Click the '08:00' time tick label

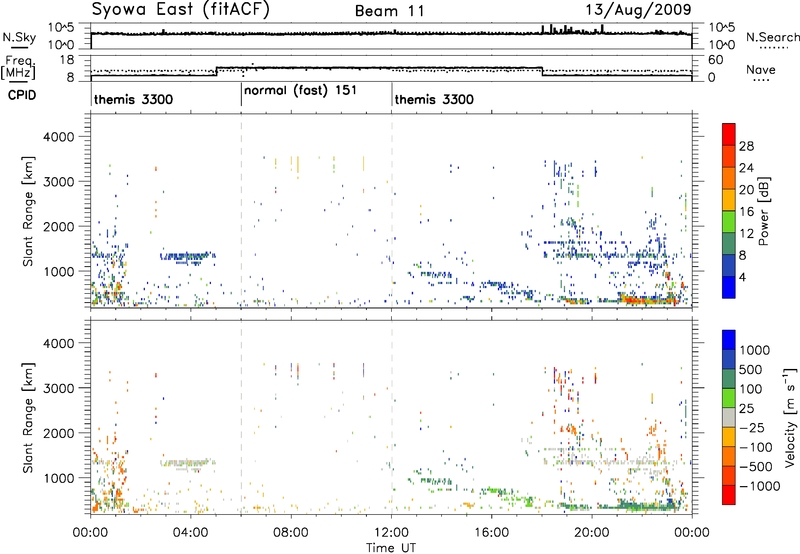[291, 533]
